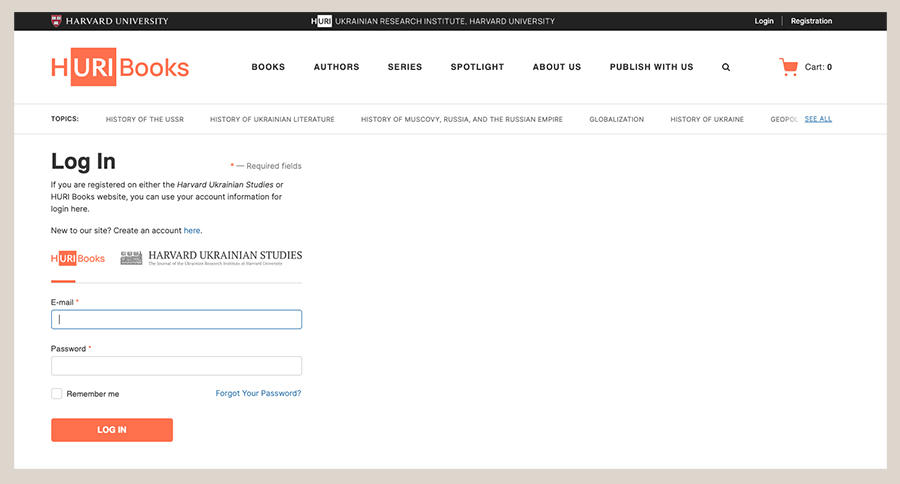The image size is (900, 484).
Task: Click the orange shopping cart icon
Action: click(x=788, y=67)
